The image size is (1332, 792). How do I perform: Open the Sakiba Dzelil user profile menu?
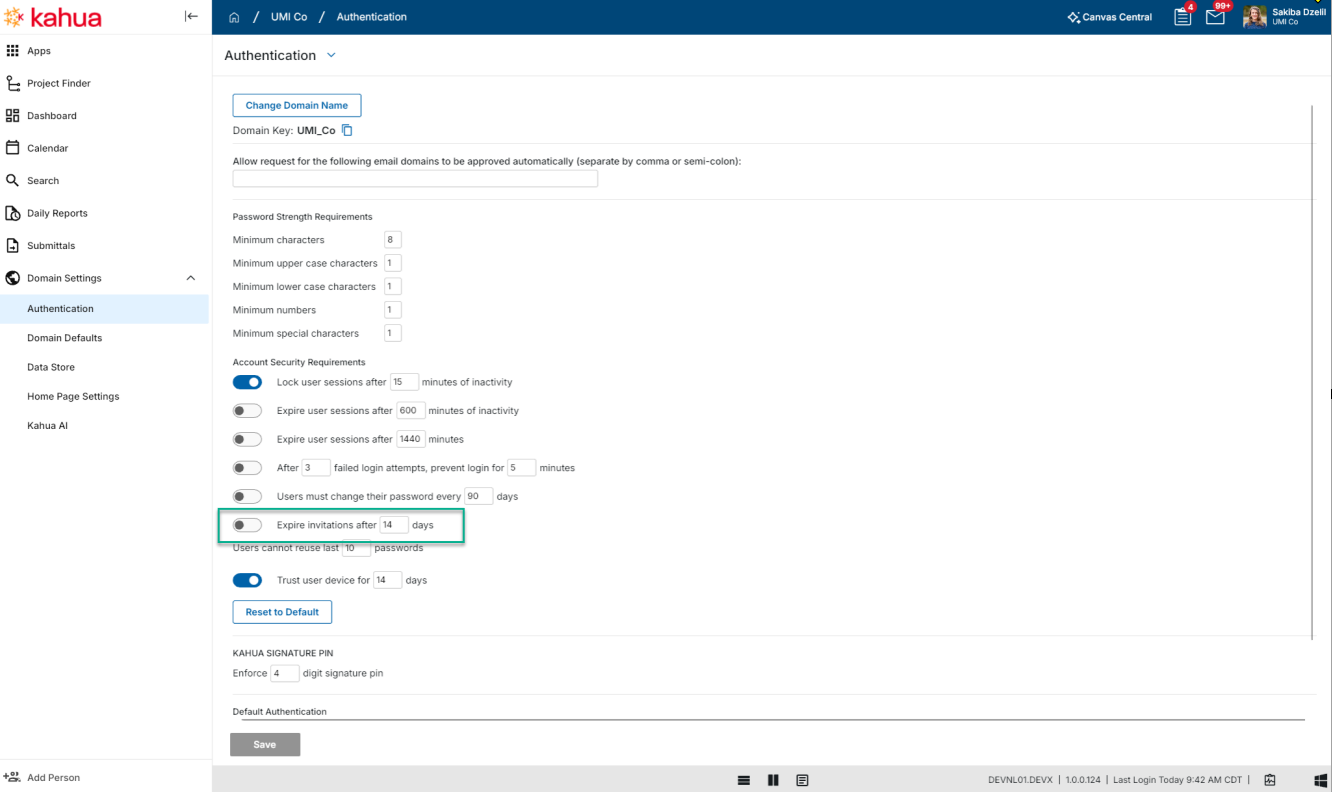pyautogui.click(x=1284, y=17)
